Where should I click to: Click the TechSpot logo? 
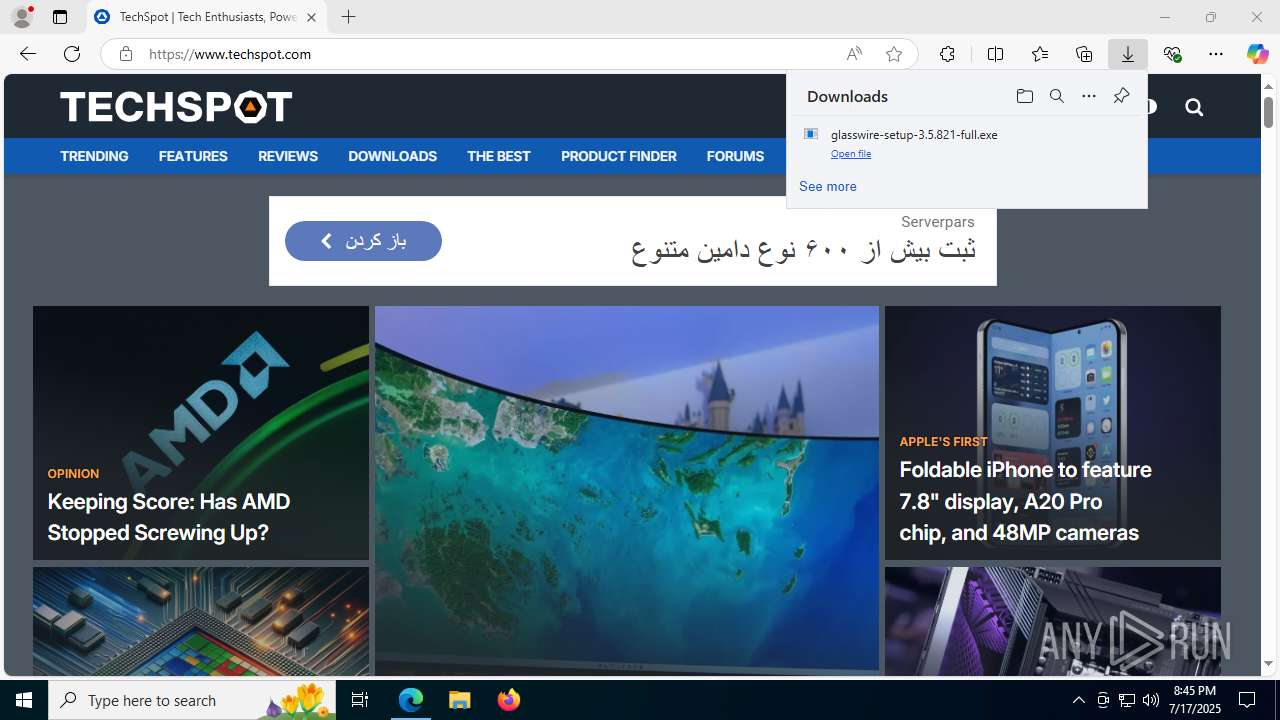(x=176, y=106)
